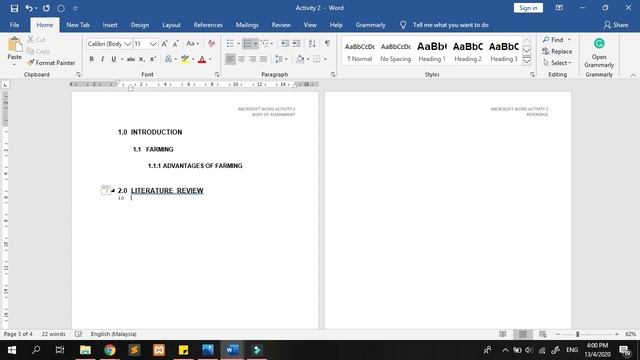
Task: Undo the last action
Action: 29,8
